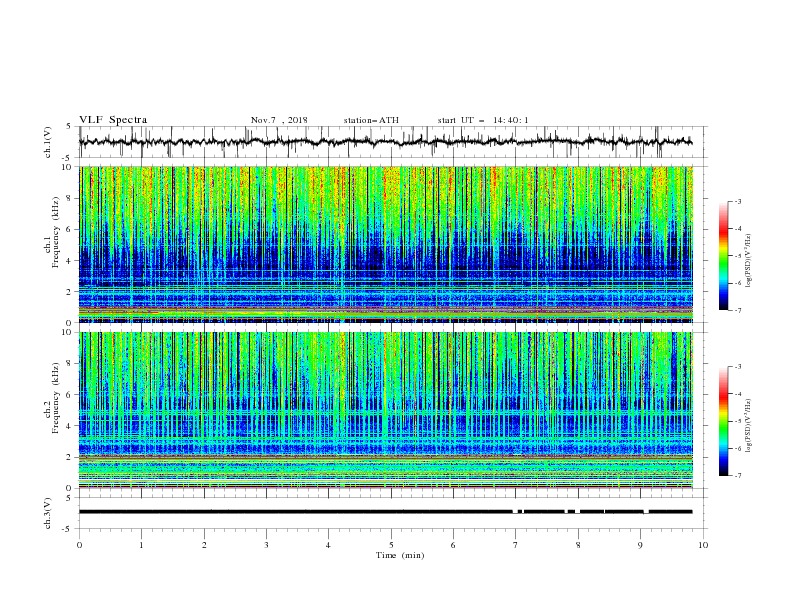Click the 'station=ATH' label
792x612 pixels.
(371, 120)
